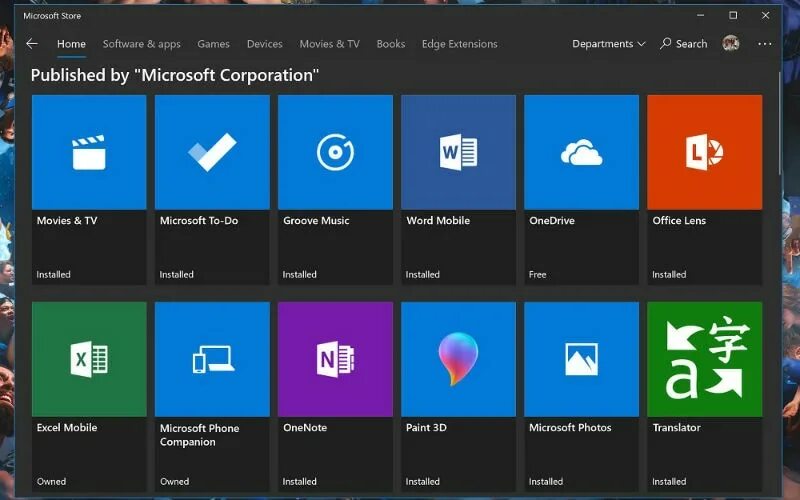
Task: Minimize the Microsoft Store window
Action: (701, 15)
